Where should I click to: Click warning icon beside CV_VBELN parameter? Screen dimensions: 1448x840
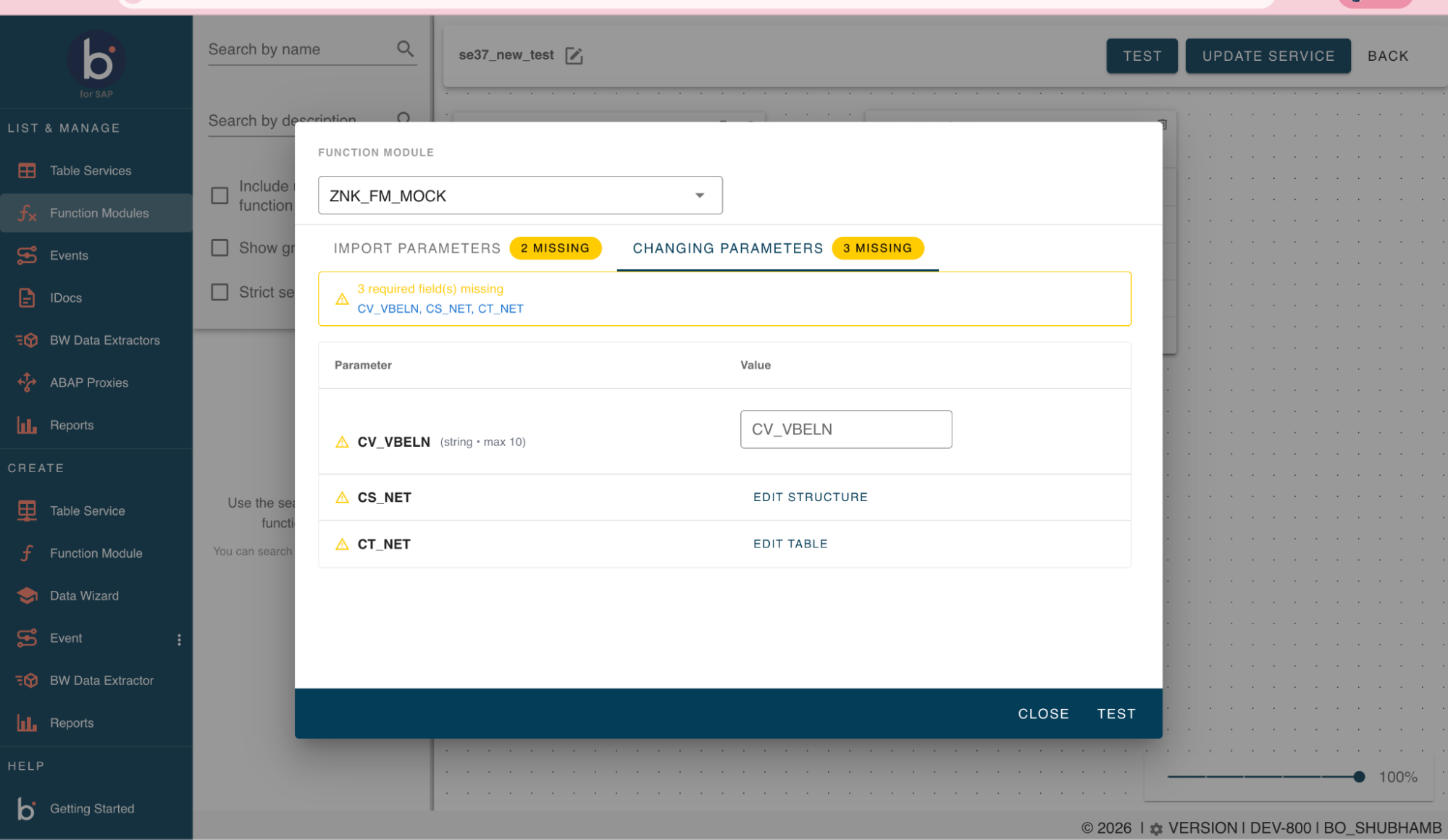pyautogui.click(x=342, y=442)
